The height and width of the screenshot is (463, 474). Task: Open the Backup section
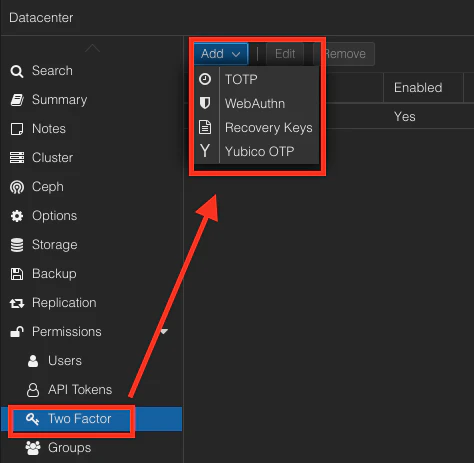tap(91, 274)
